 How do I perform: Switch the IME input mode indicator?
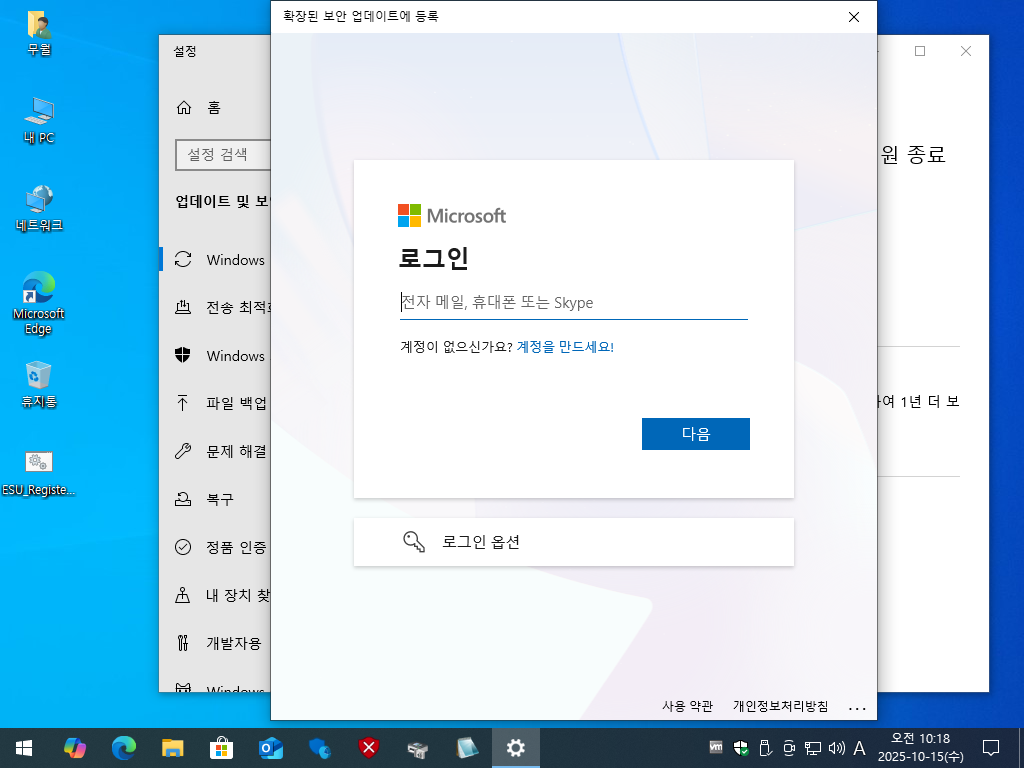[x=859, y=748]
